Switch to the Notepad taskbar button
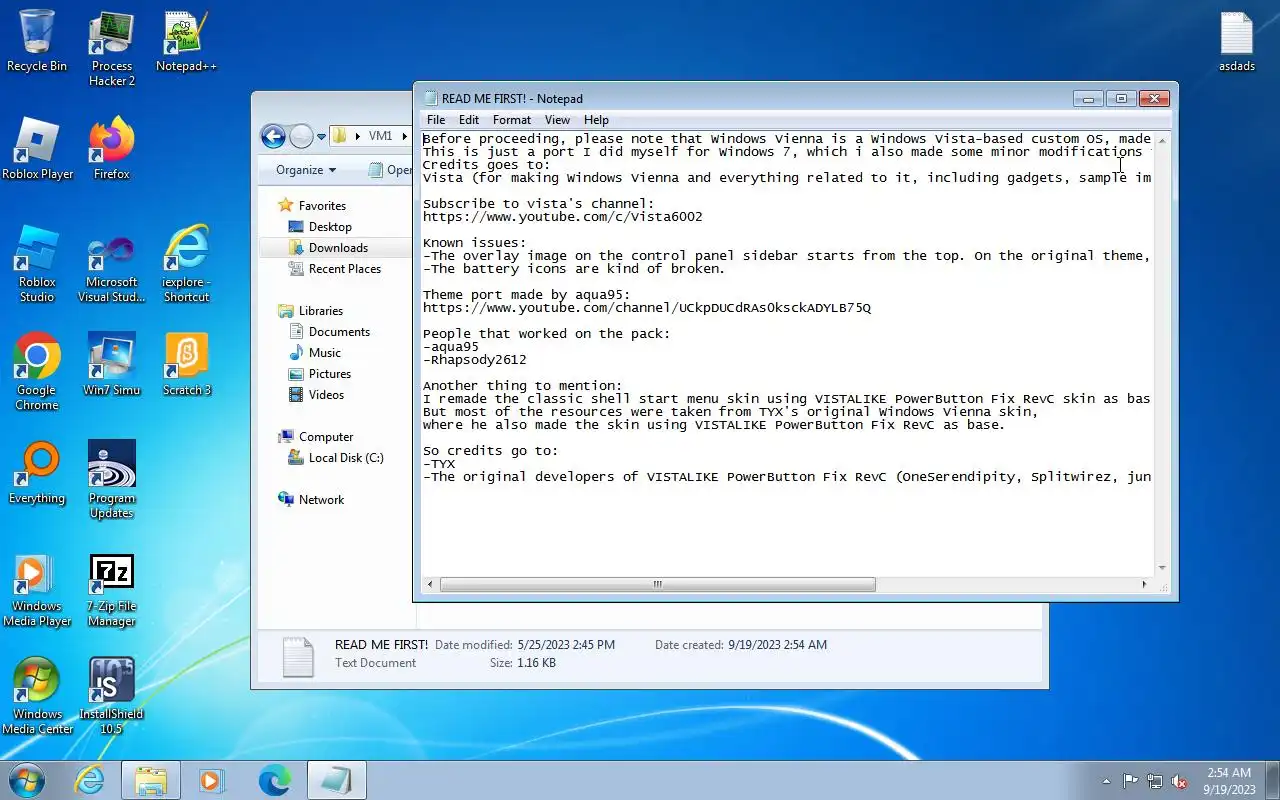The height and width of the screenshot is (800, 1280). coord(336,780)
